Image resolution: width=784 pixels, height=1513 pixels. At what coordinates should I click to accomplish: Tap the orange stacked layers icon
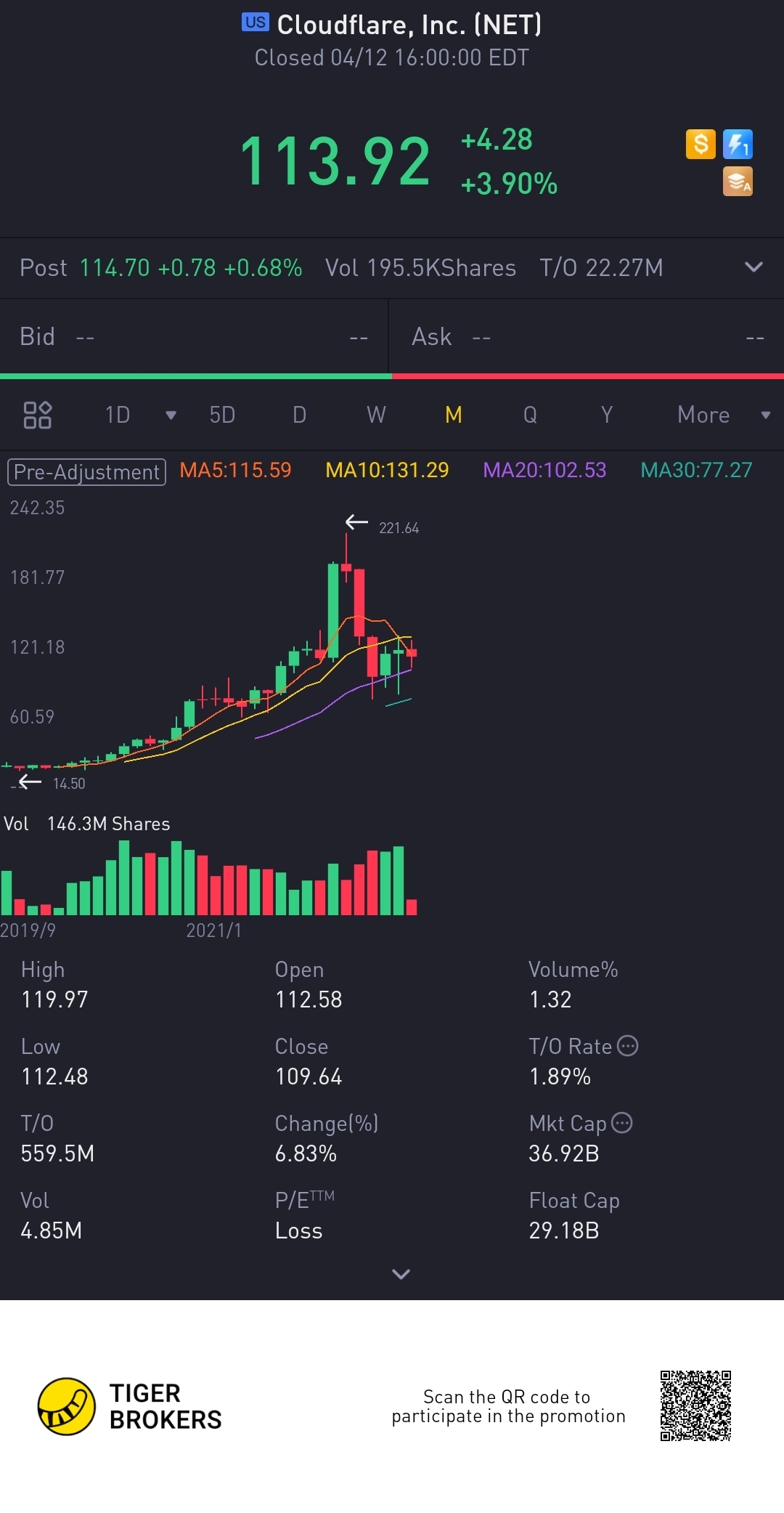[x=738, y=182]
